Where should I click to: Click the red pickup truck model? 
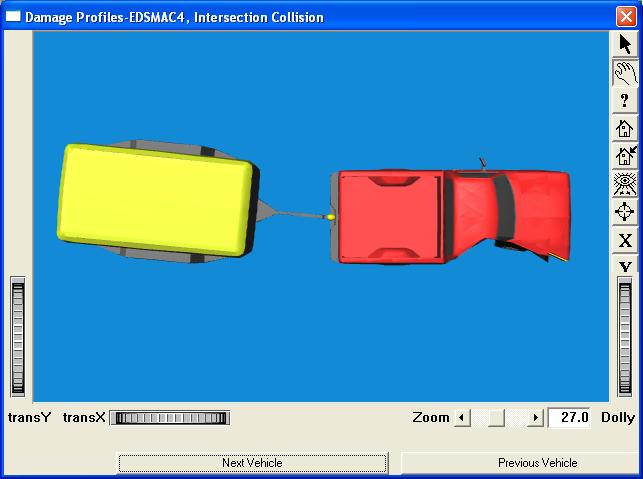point(450,215)
